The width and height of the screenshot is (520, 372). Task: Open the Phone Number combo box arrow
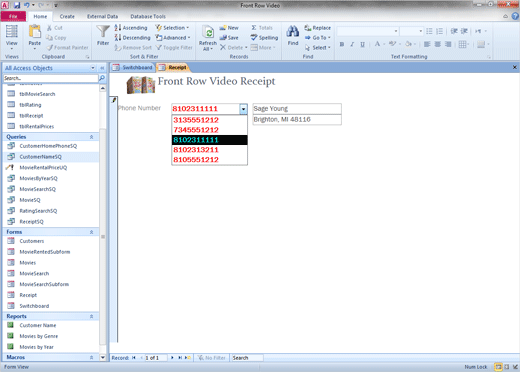[x=243, y=109]
